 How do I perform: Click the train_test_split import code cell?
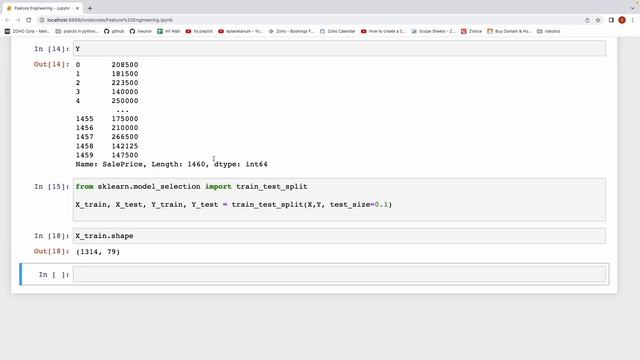coord(339,200)
